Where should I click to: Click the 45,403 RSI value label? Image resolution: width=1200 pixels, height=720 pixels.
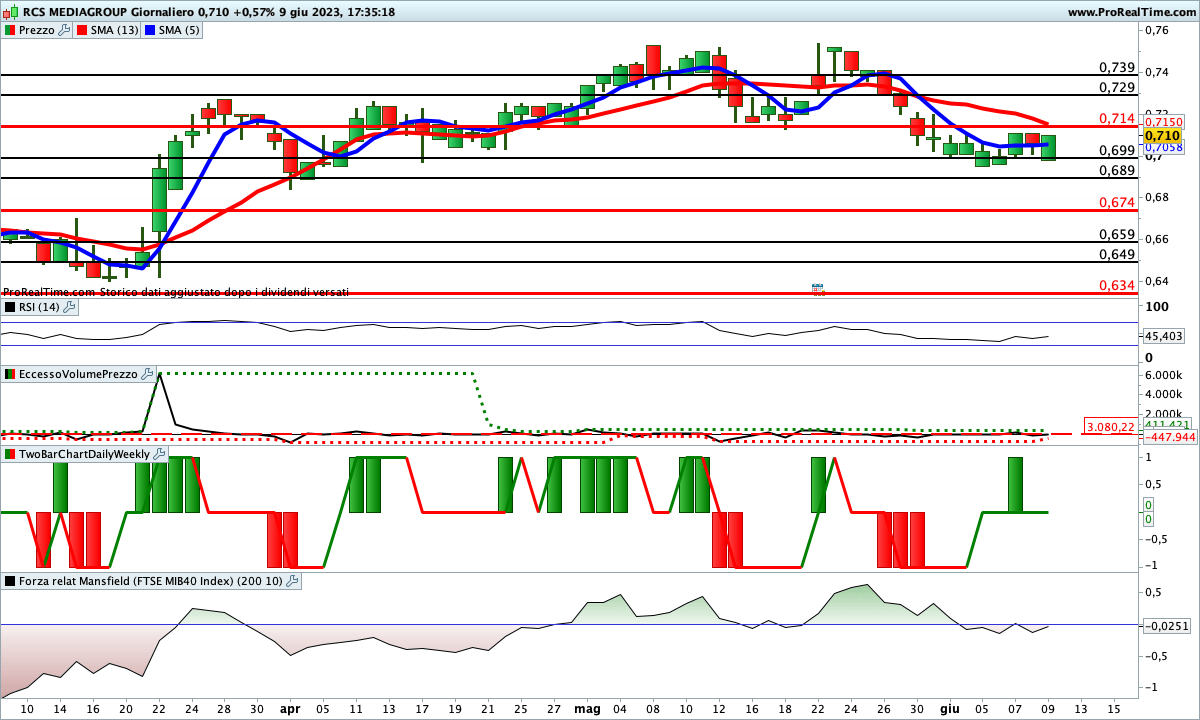(1163, 337)
